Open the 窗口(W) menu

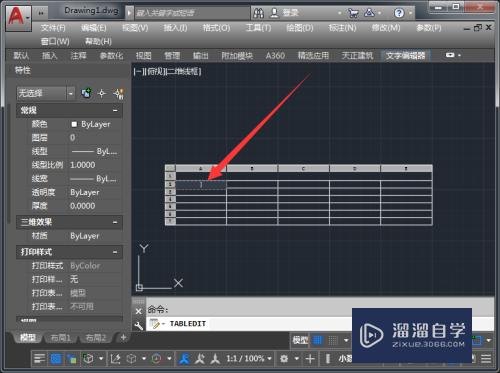[x=55, y=41]
